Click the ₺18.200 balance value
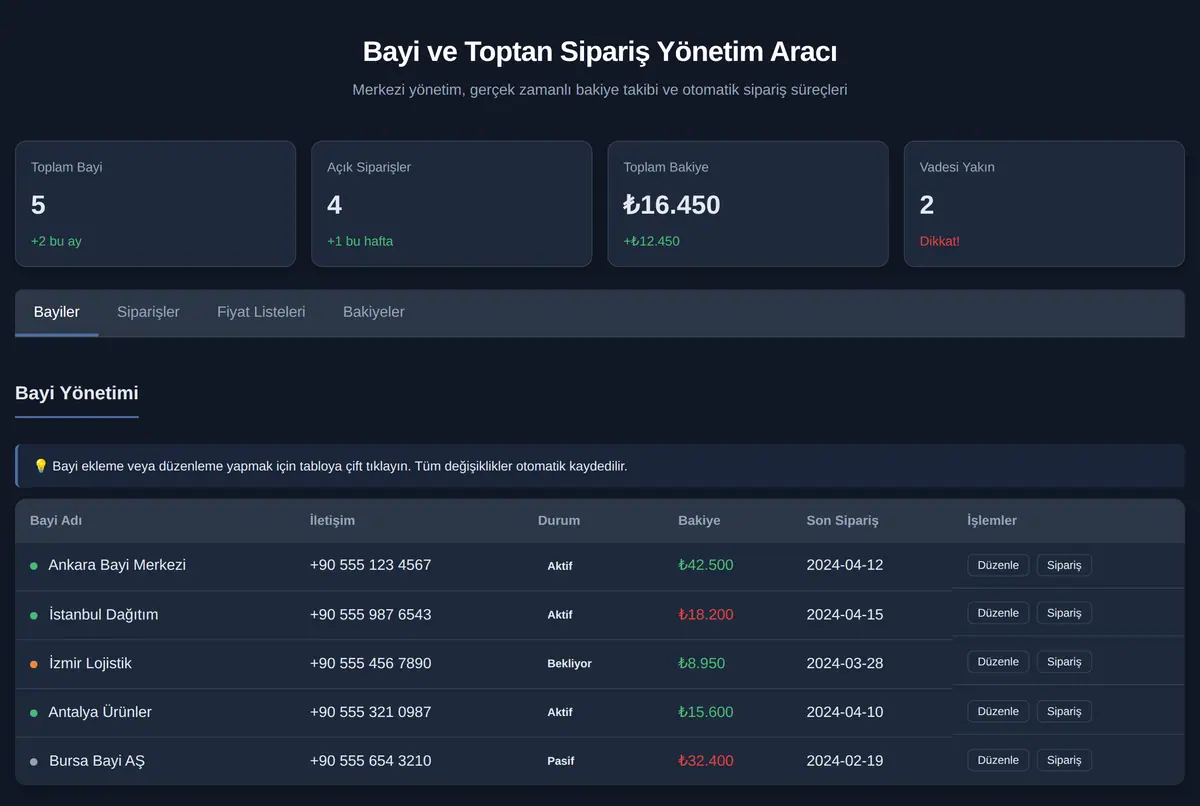Image resolution: width=1200 pixels, height=806 pixels. coord(706,614)
